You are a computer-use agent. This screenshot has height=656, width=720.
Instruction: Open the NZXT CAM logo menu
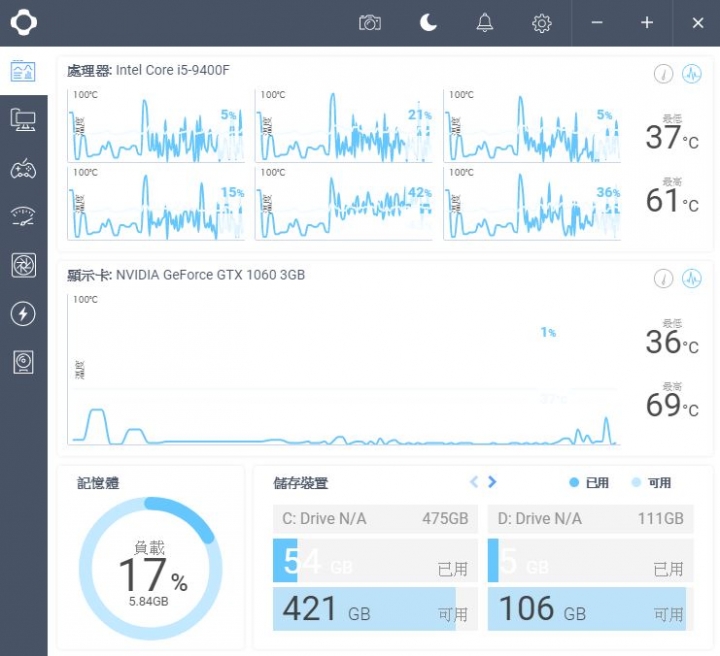coord(23,22)
